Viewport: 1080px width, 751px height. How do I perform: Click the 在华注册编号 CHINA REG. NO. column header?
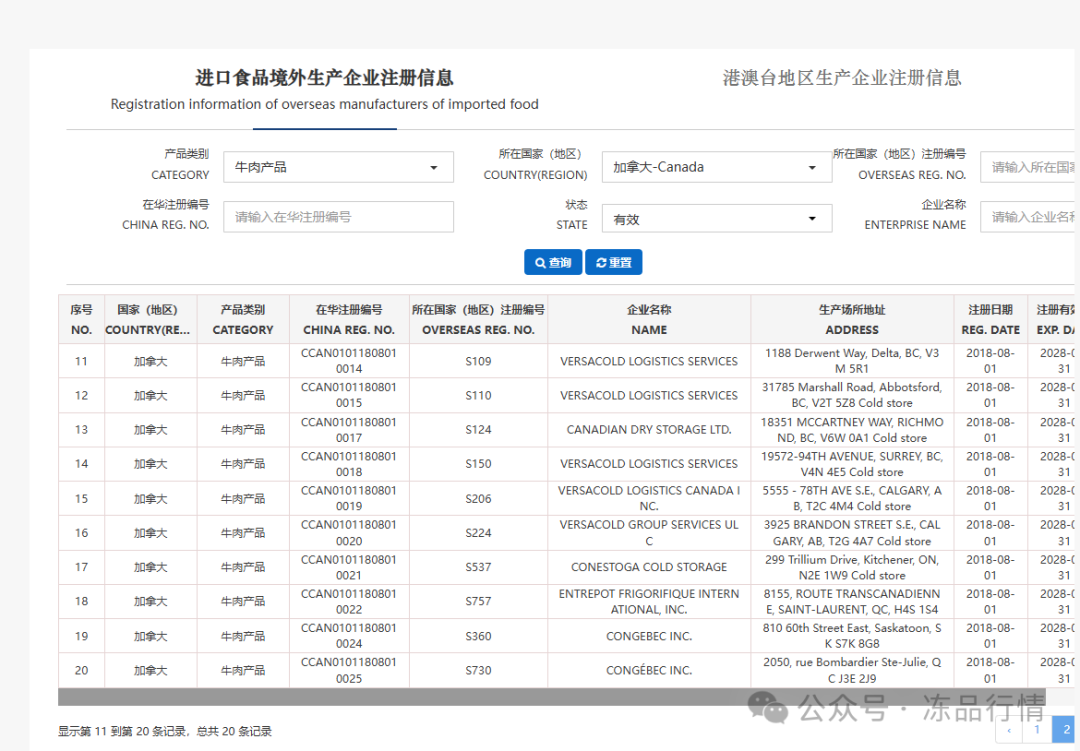[x=349, y=320]
